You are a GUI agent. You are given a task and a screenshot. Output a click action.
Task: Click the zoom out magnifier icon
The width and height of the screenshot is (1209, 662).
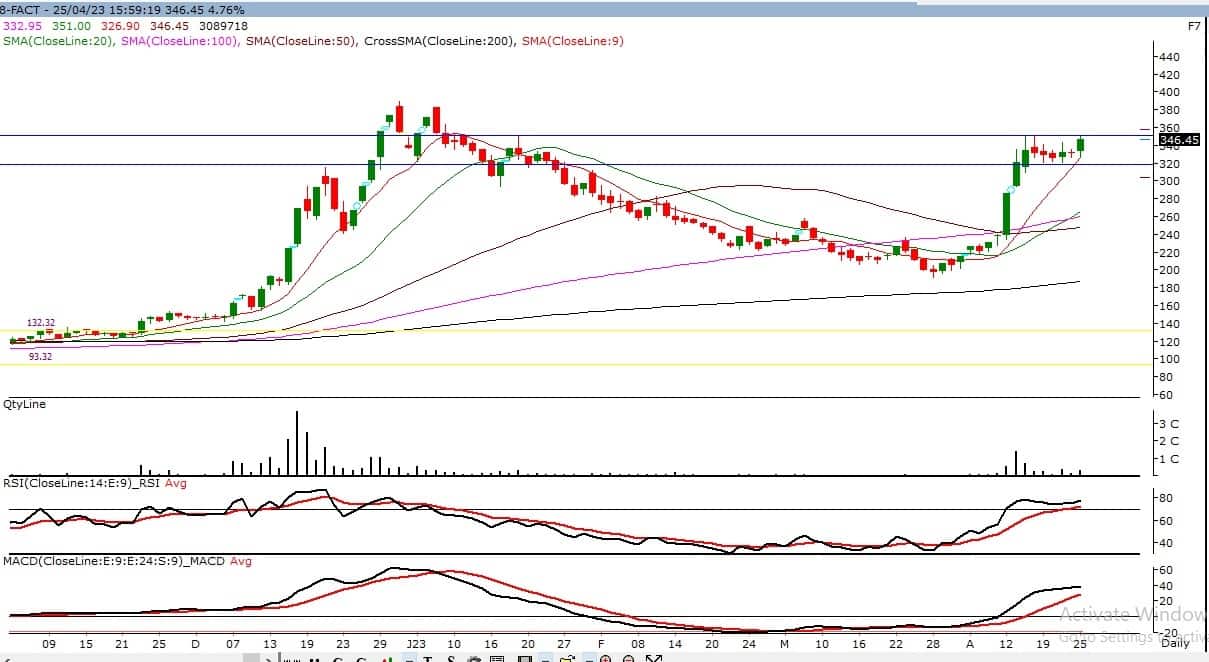(x=627, y=659)
